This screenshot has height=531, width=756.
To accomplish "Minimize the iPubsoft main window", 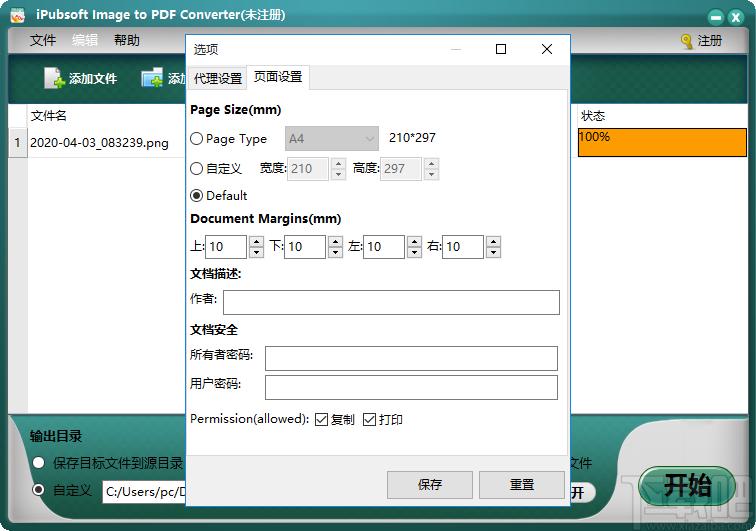I will click(x=716, y=17).
